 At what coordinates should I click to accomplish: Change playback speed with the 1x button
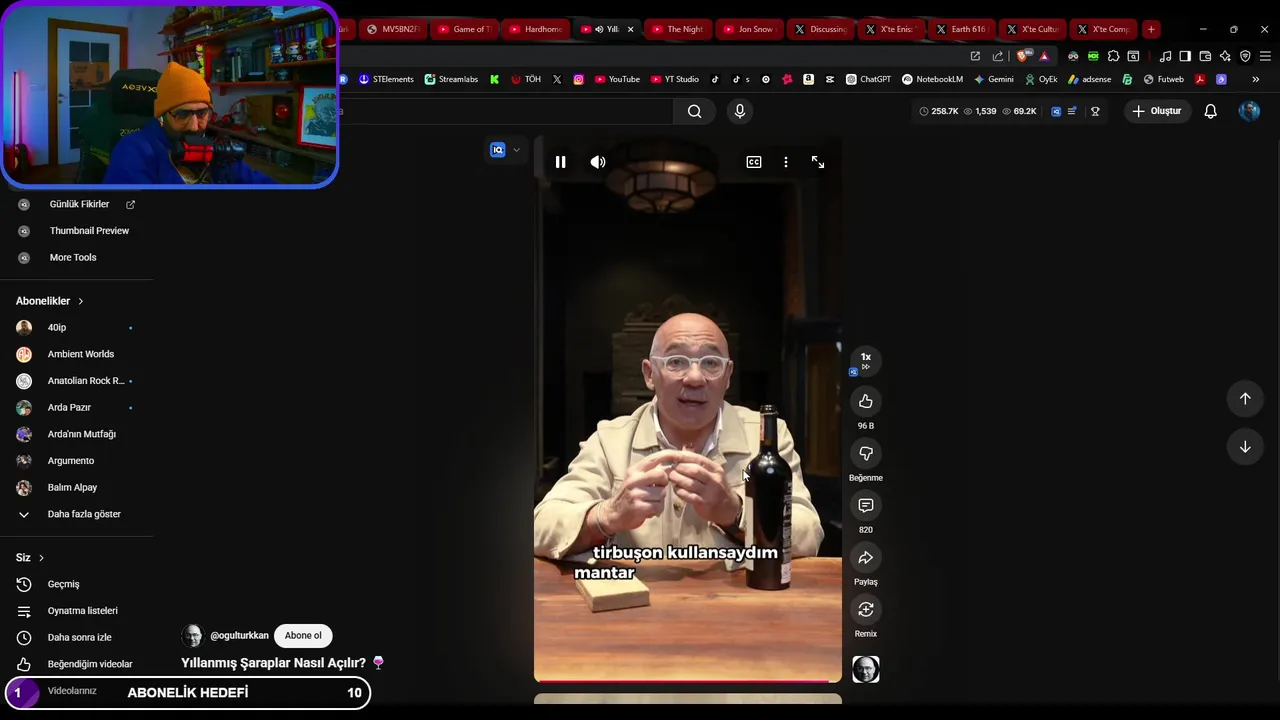pos(866,361)
